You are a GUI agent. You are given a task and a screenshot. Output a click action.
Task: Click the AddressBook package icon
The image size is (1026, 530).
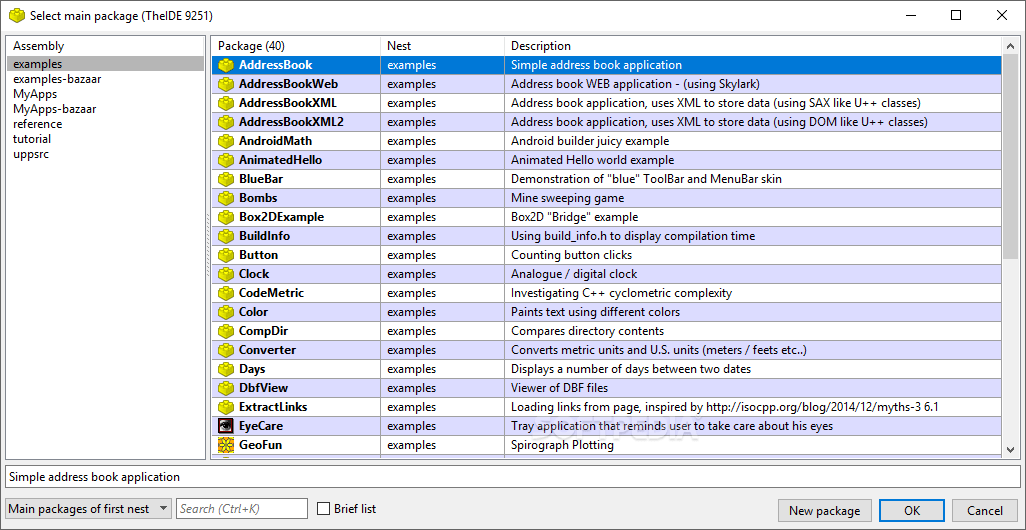pyautogui.click(x=226, y=65)
